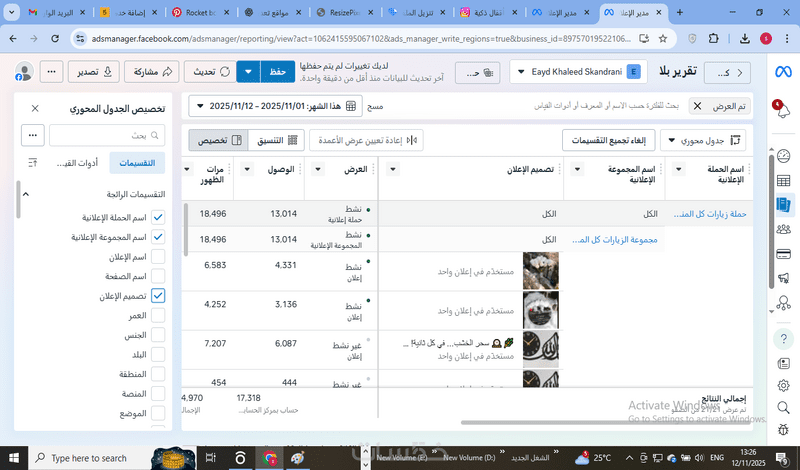This screenshot has height=470, width=800.
Task: Open billing credit card icon
Action: coord(783,254)
